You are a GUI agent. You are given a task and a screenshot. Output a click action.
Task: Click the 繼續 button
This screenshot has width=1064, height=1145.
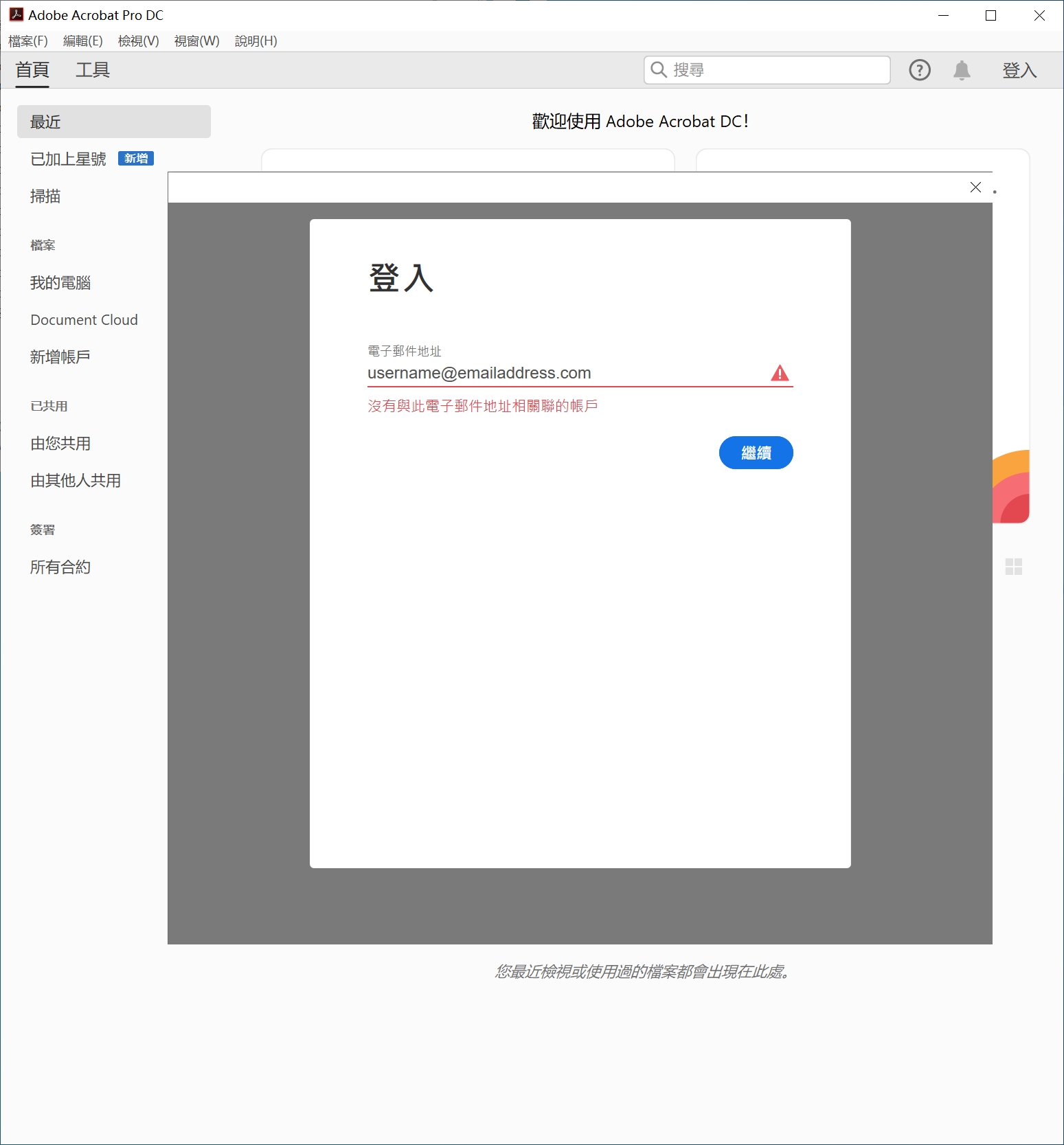[756, 453]
